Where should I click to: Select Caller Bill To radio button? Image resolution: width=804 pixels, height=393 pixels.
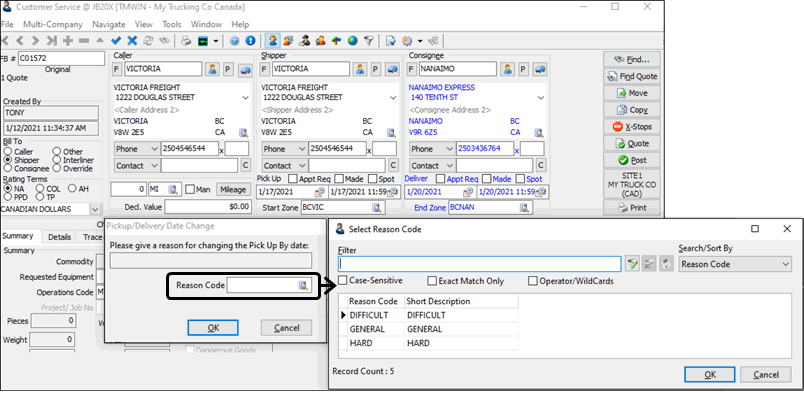coord(8,152)
